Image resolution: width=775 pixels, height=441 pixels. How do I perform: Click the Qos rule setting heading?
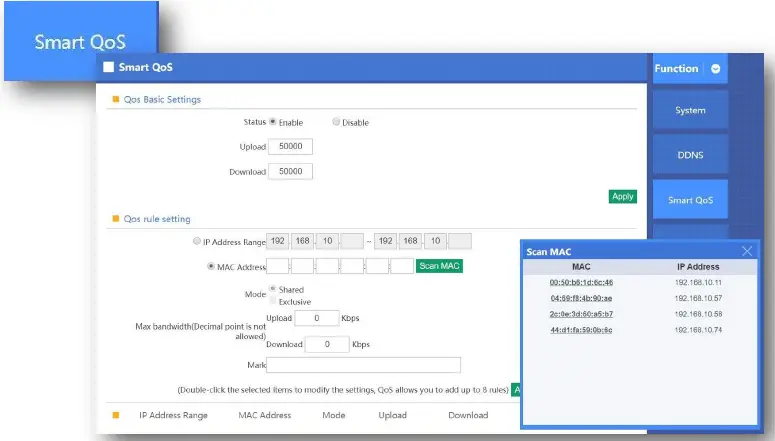pos(157,219)
